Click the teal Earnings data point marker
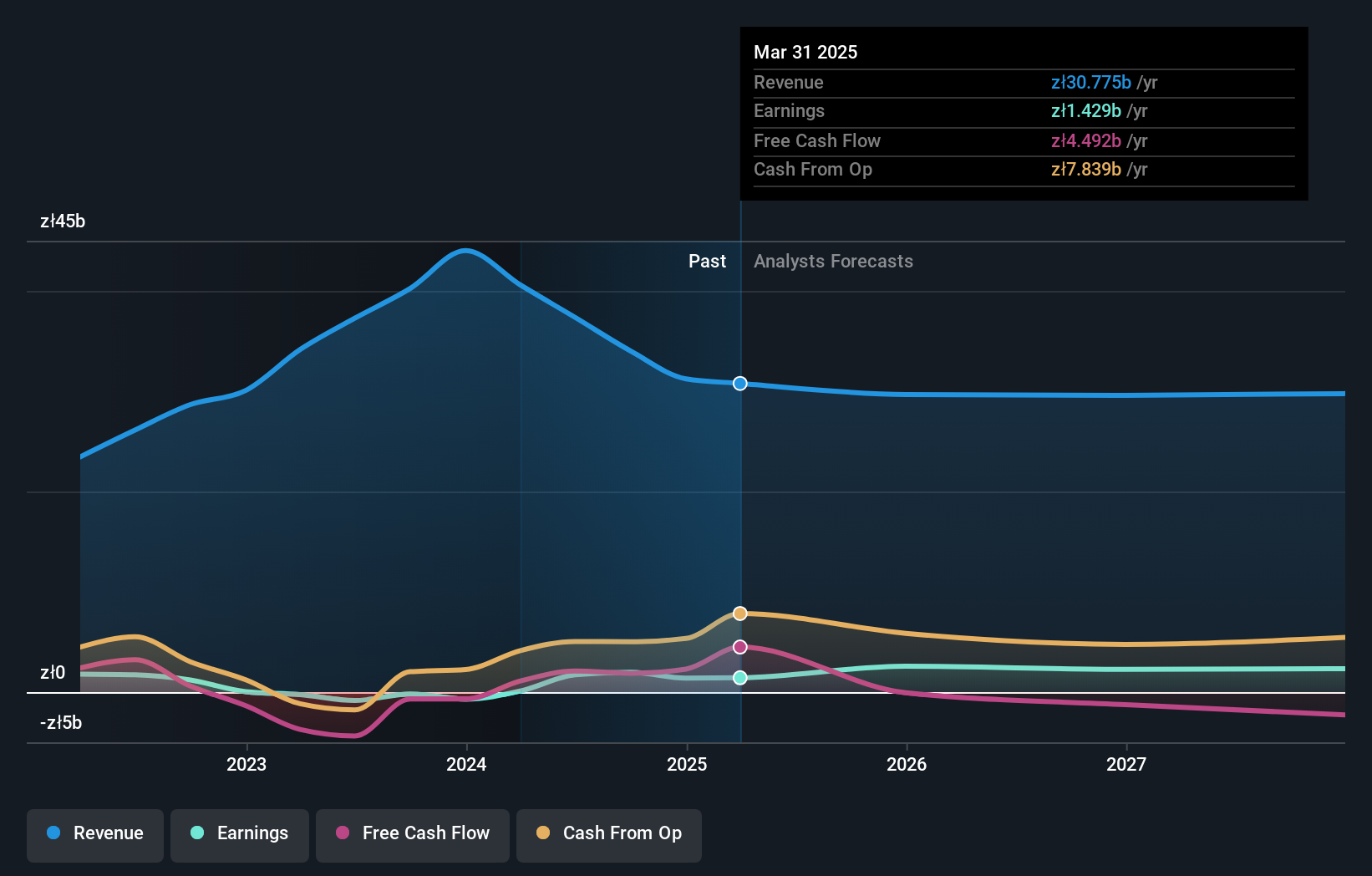 740,678
